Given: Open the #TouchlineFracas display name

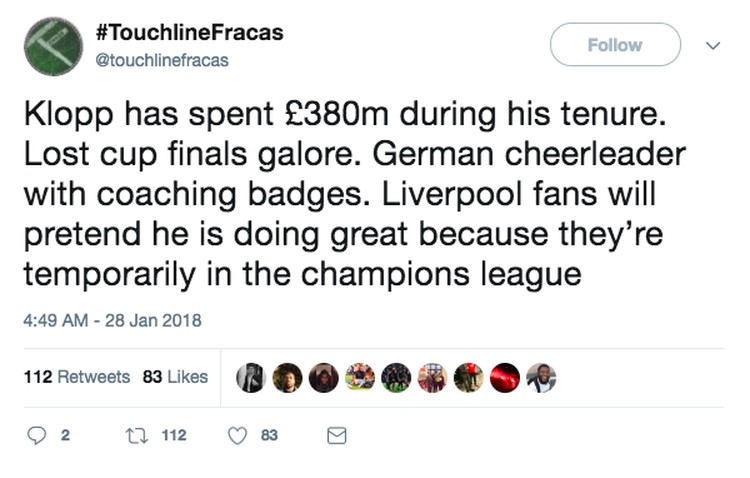Looking at the screenshot, I should [x=189, y=32].
